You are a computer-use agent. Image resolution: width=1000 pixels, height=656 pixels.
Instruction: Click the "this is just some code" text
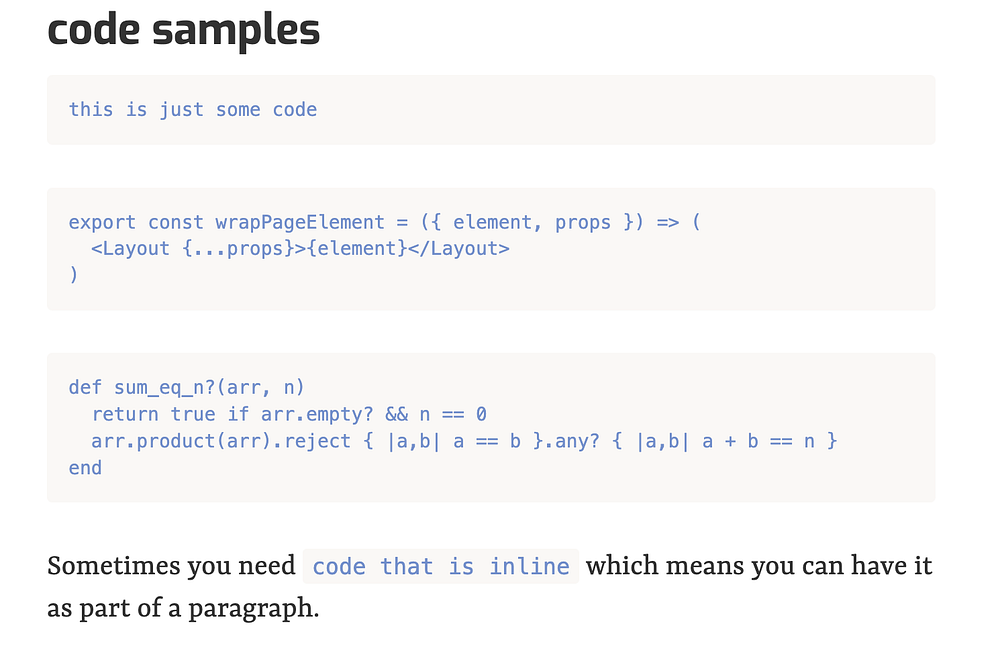(x=192, y=110)
